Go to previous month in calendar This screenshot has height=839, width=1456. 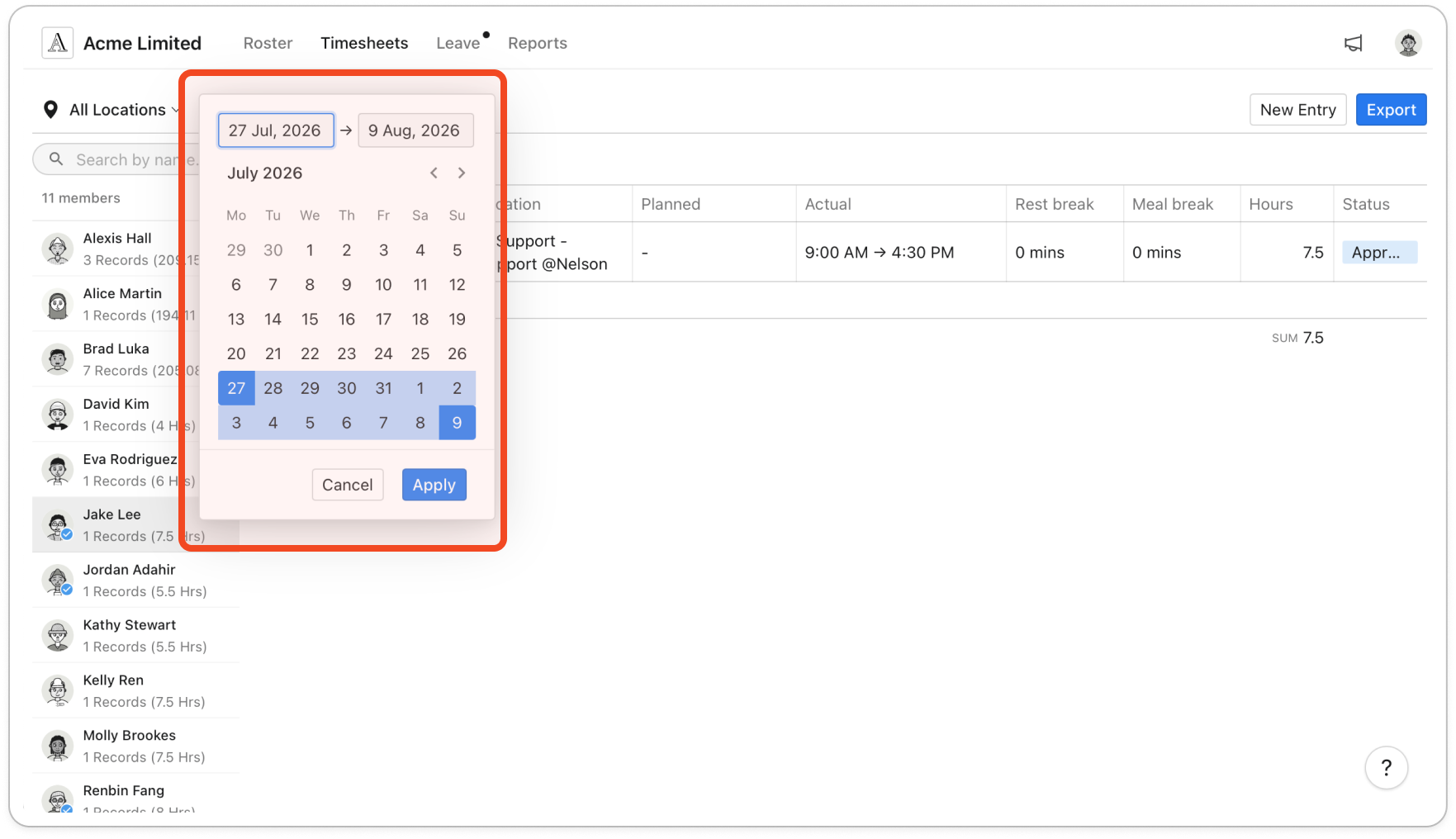tap(434, 173)
